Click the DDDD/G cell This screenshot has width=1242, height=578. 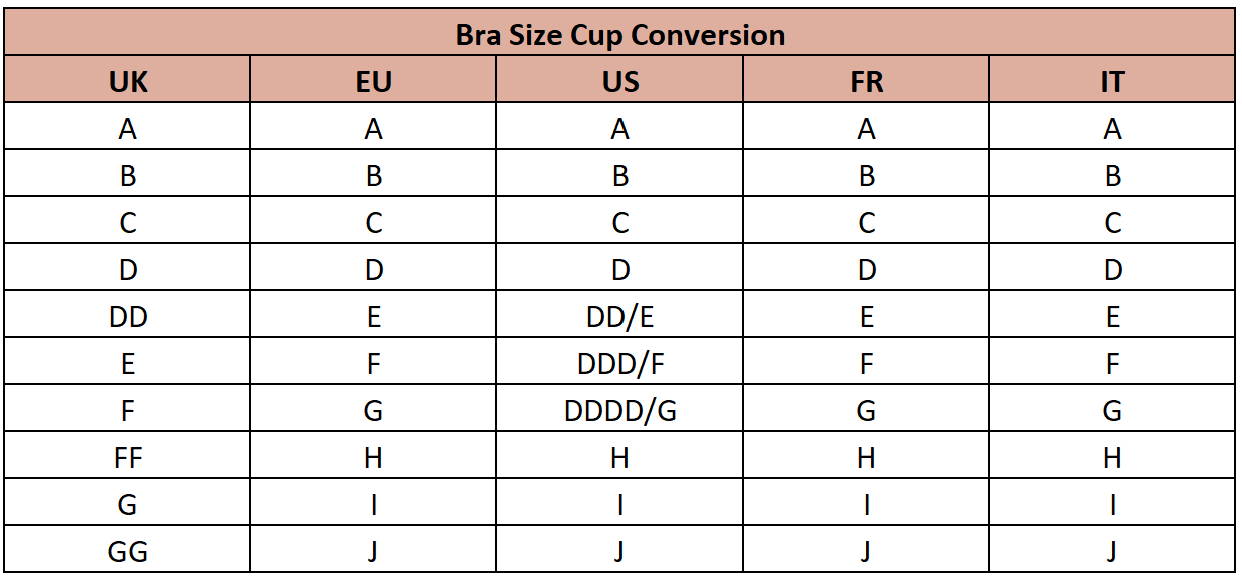coord(620,411)
